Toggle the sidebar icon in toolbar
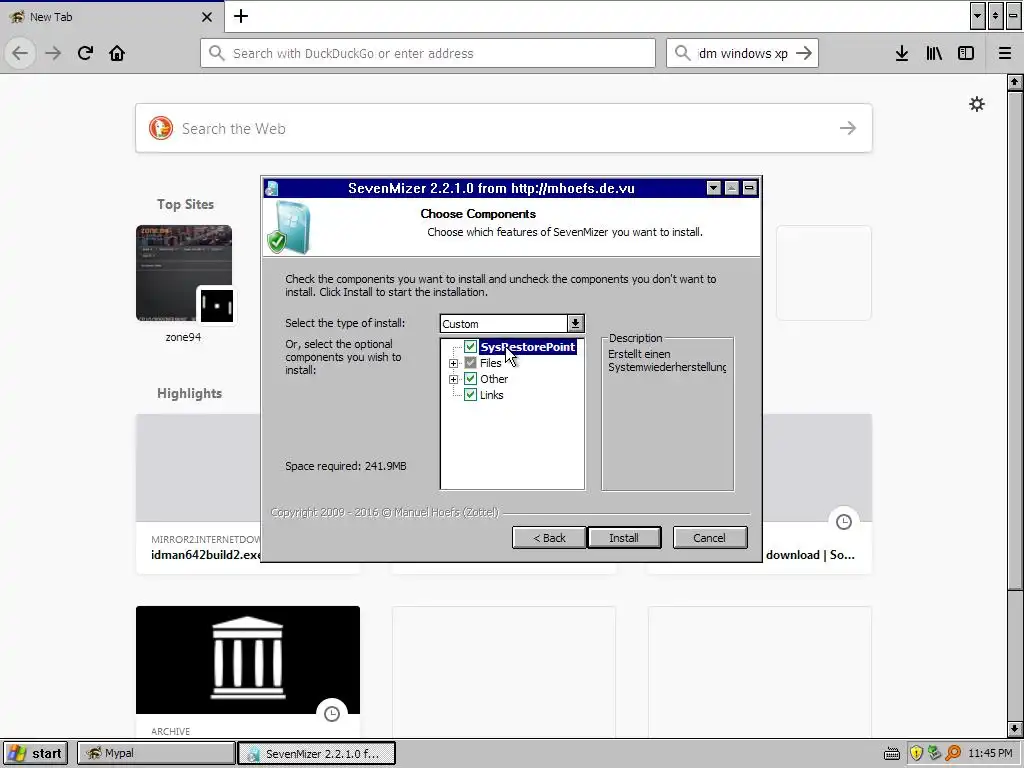The height and width of the screenshot is (768, 1024). click(966, 53)
